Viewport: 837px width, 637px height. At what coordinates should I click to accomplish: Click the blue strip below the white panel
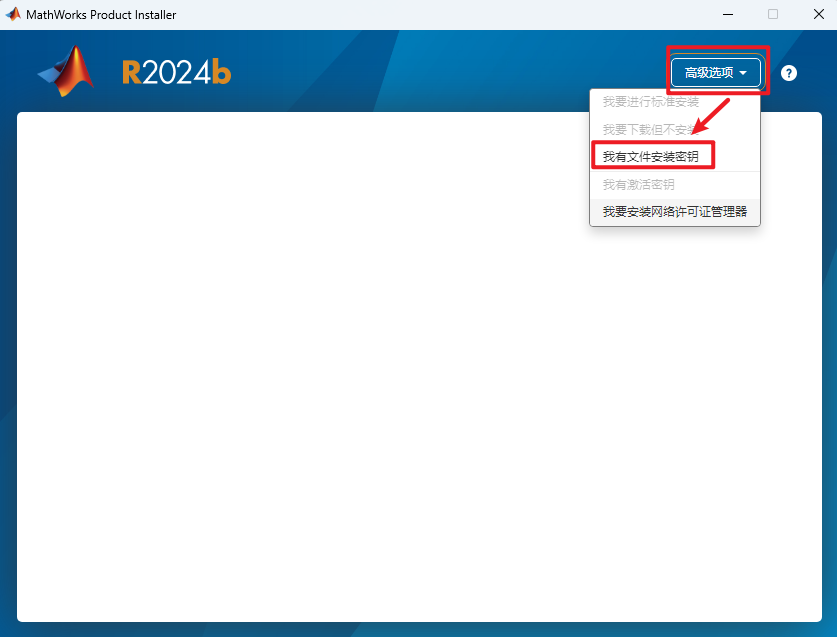pos(418,629)
